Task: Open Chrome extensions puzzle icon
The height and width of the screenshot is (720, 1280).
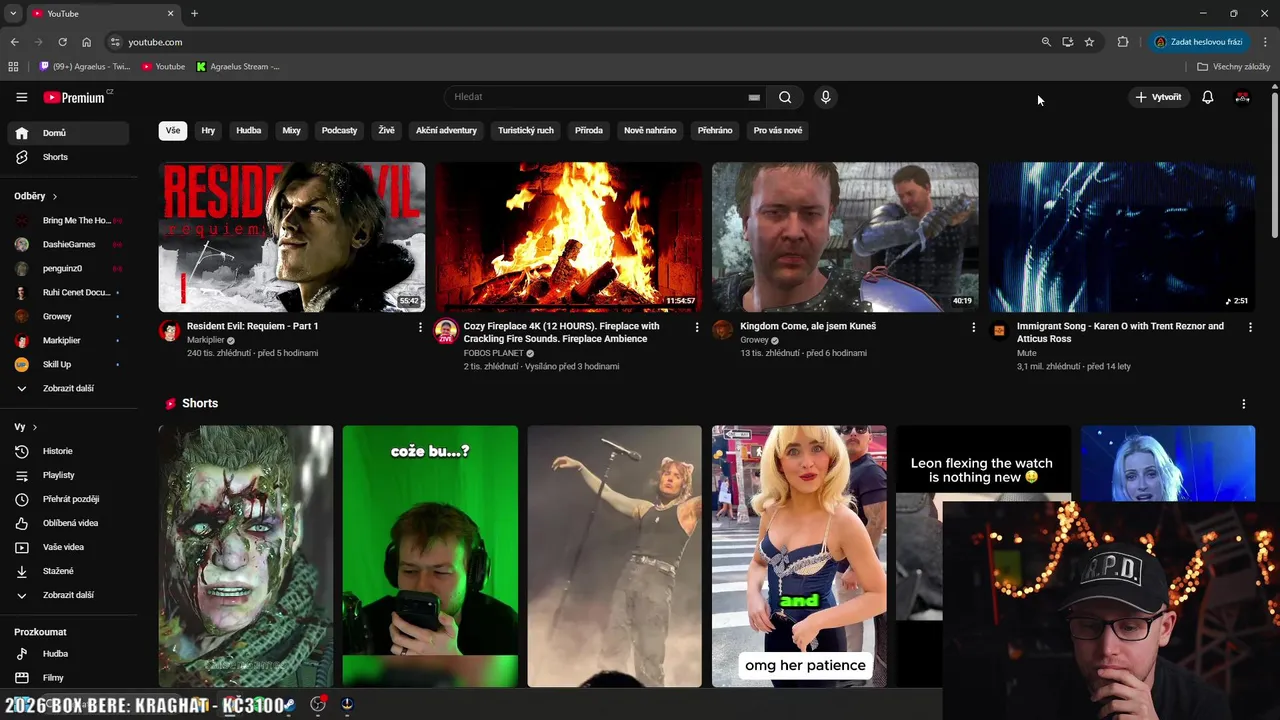Action: coord(1123,42)
